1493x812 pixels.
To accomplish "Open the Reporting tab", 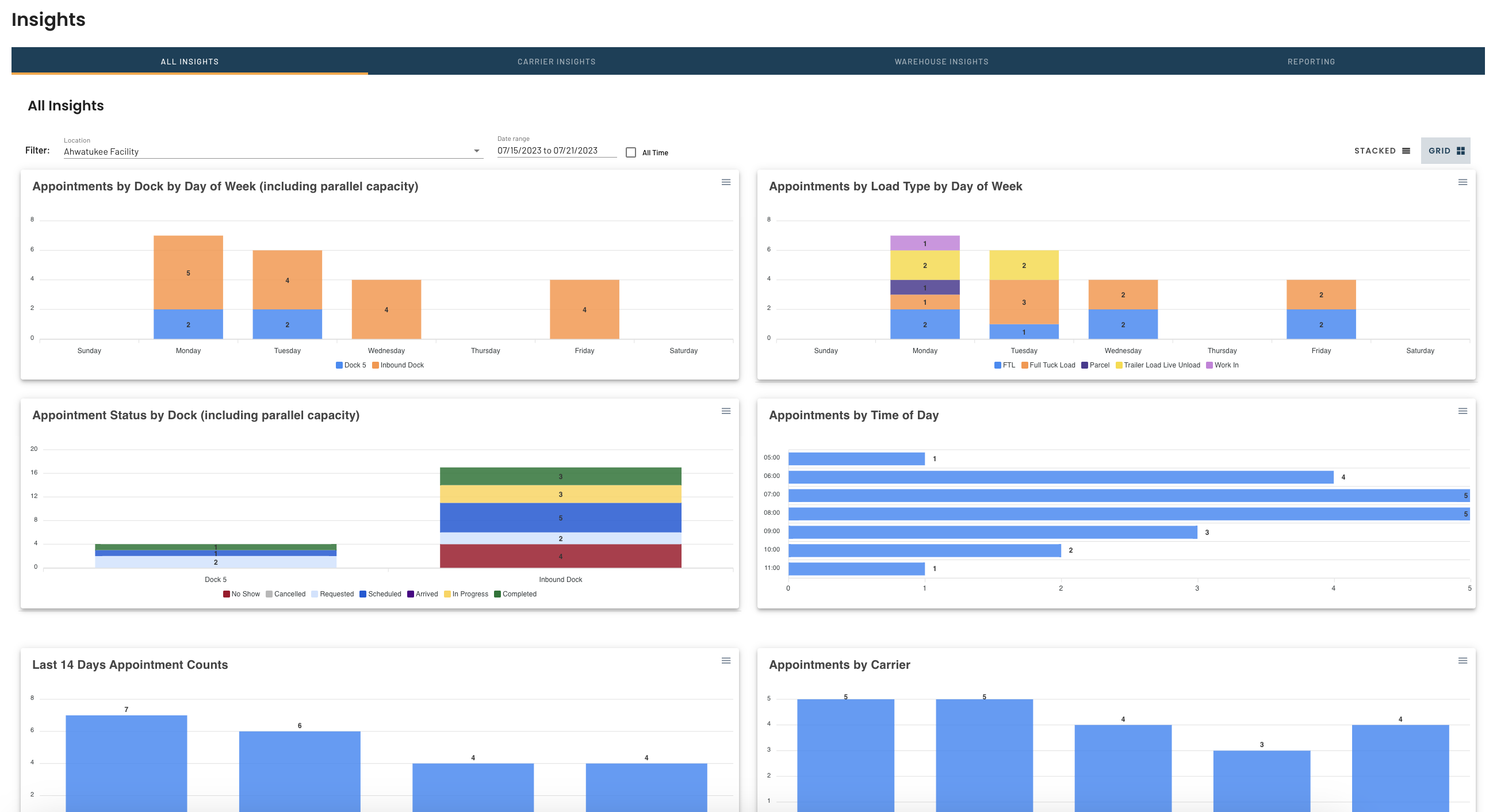I will [x=1311, y=62].
